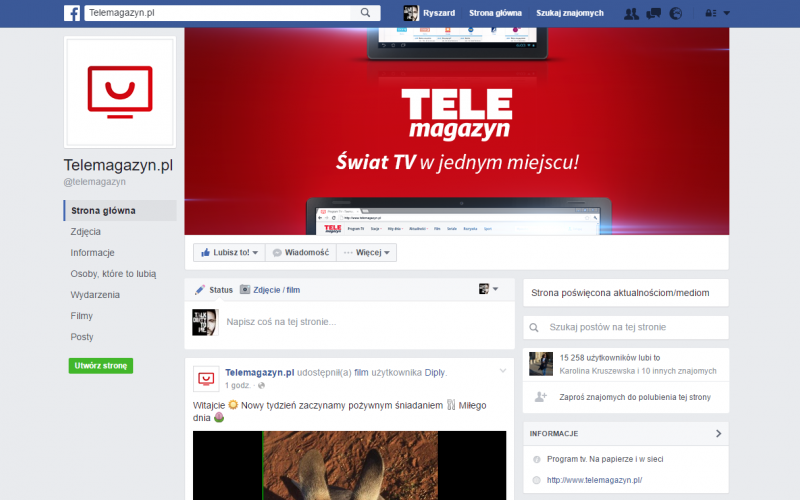Expand the INFORMACJE section arrow

point(718,434)
